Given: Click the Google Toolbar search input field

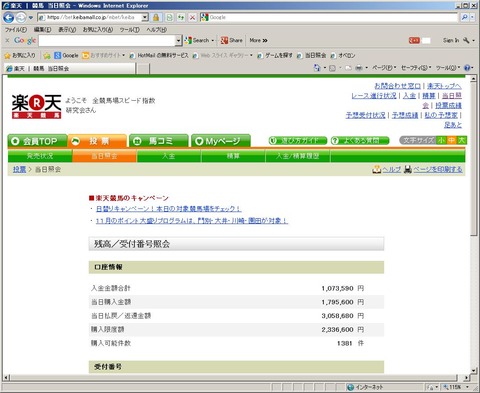Looking at the screenshot, I should click(x=107, y=41).
